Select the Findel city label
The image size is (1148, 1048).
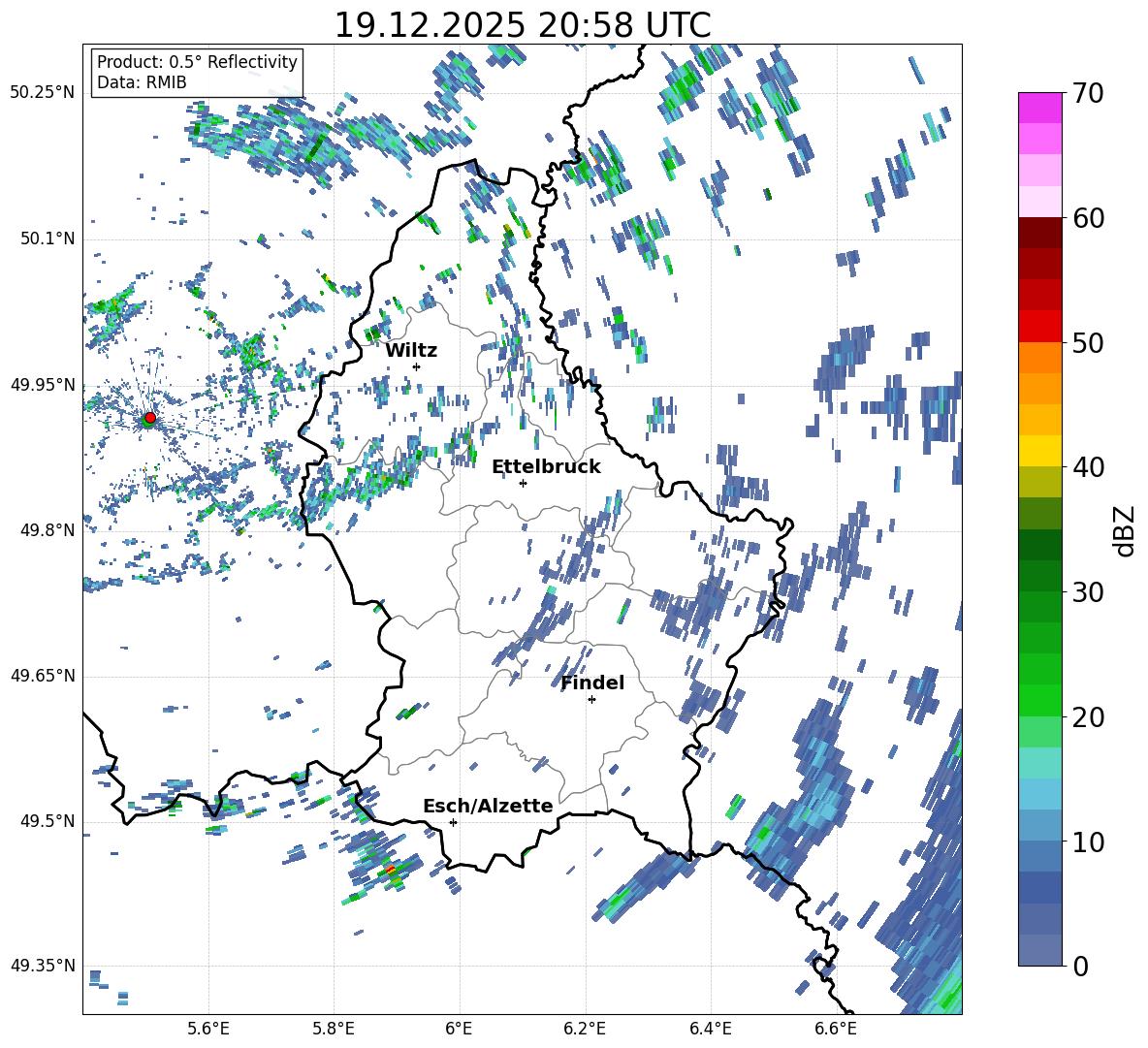pyautogui.click(x=591, y=683)
